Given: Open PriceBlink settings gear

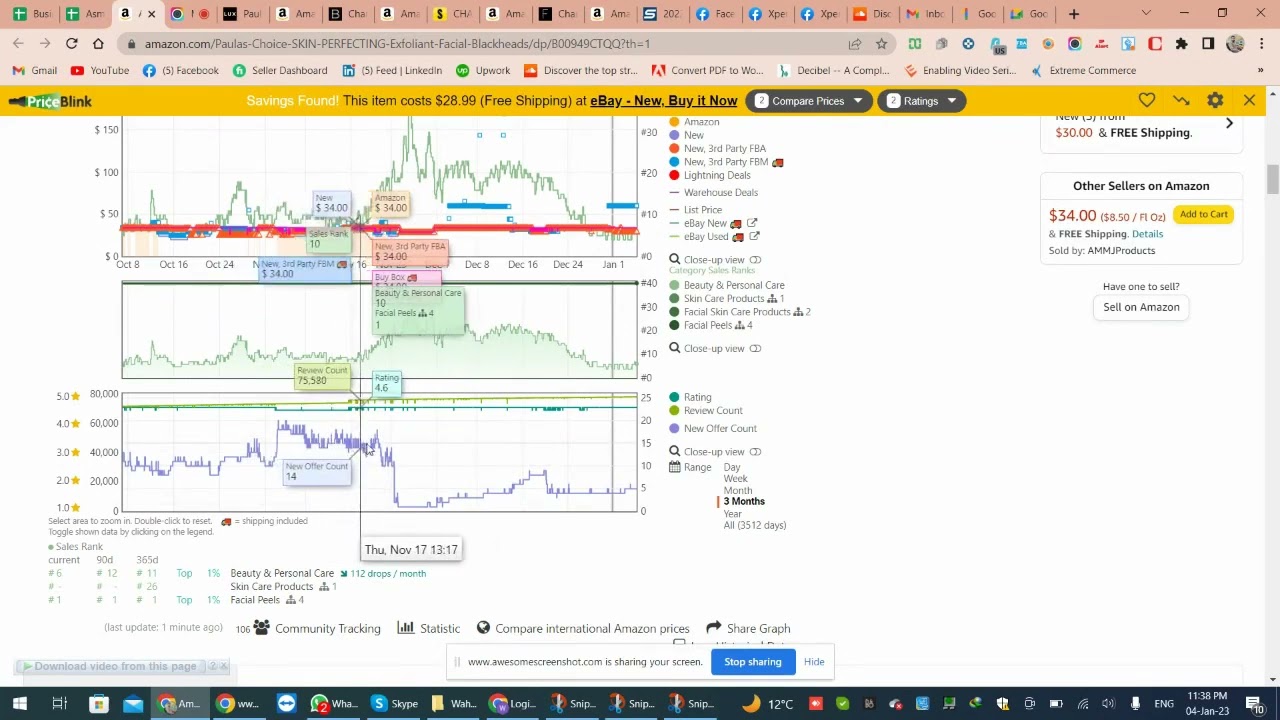Looking at the screenshot, I should tap(1215, 100).
